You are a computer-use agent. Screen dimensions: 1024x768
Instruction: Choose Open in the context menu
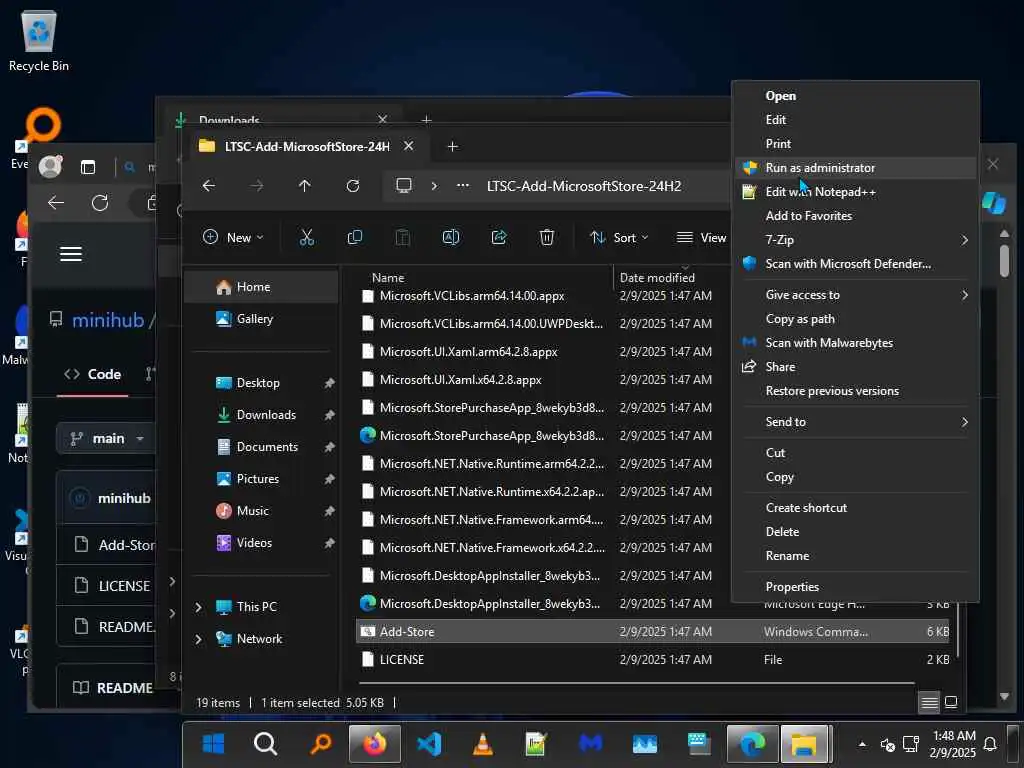tap(856, 96)
